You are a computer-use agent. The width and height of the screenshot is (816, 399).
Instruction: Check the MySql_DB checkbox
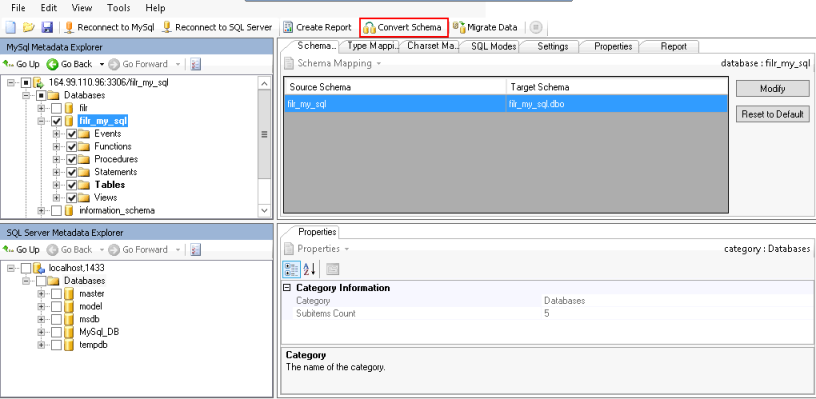[56, 332]
